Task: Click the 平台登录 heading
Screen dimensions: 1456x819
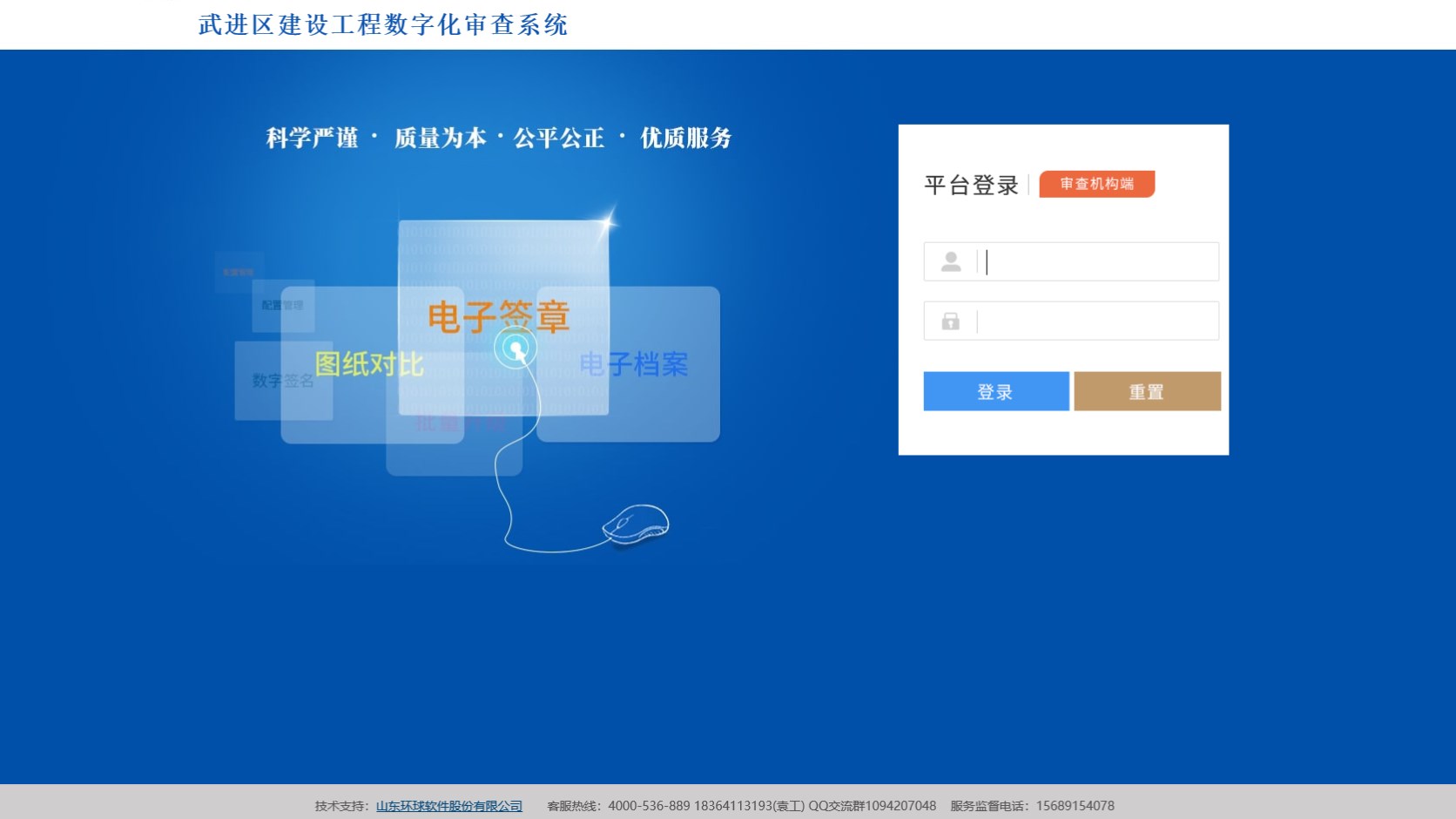Action: (971, 185)
